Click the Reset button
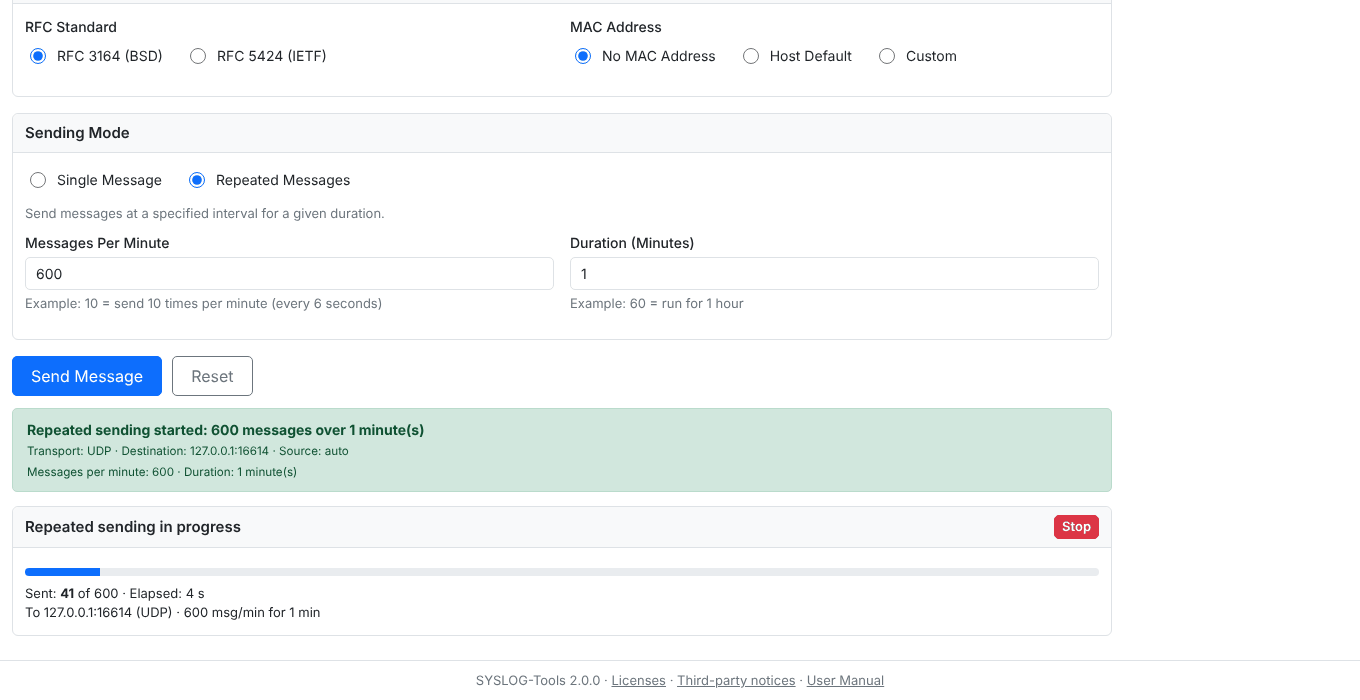The width and height of the screenshot is (1360, 700). tap(212, 376)
